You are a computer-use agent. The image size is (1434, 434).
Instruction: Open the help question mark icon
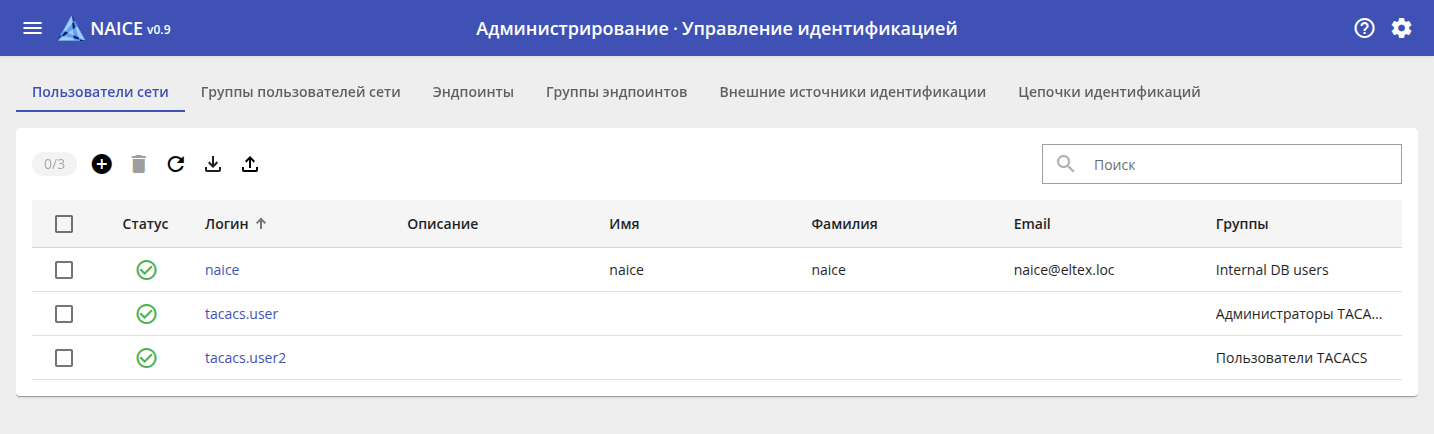point(1364,28)
